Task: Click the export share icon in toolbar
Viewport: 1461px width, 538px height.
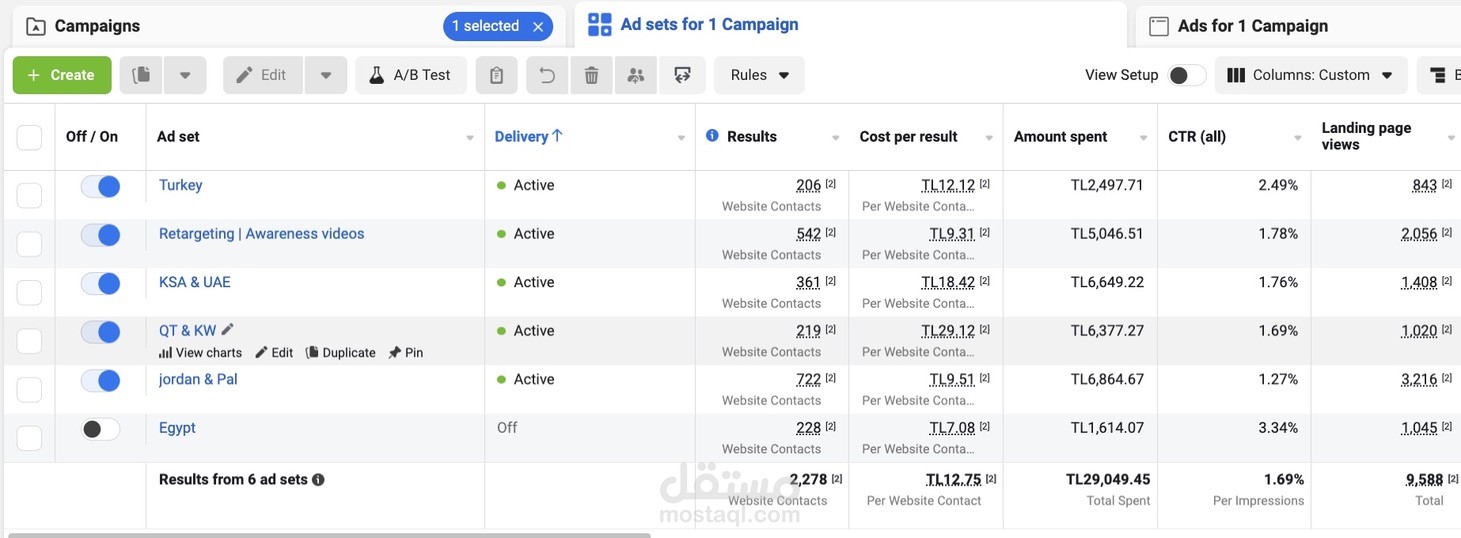Action: [x=683, y=75]
